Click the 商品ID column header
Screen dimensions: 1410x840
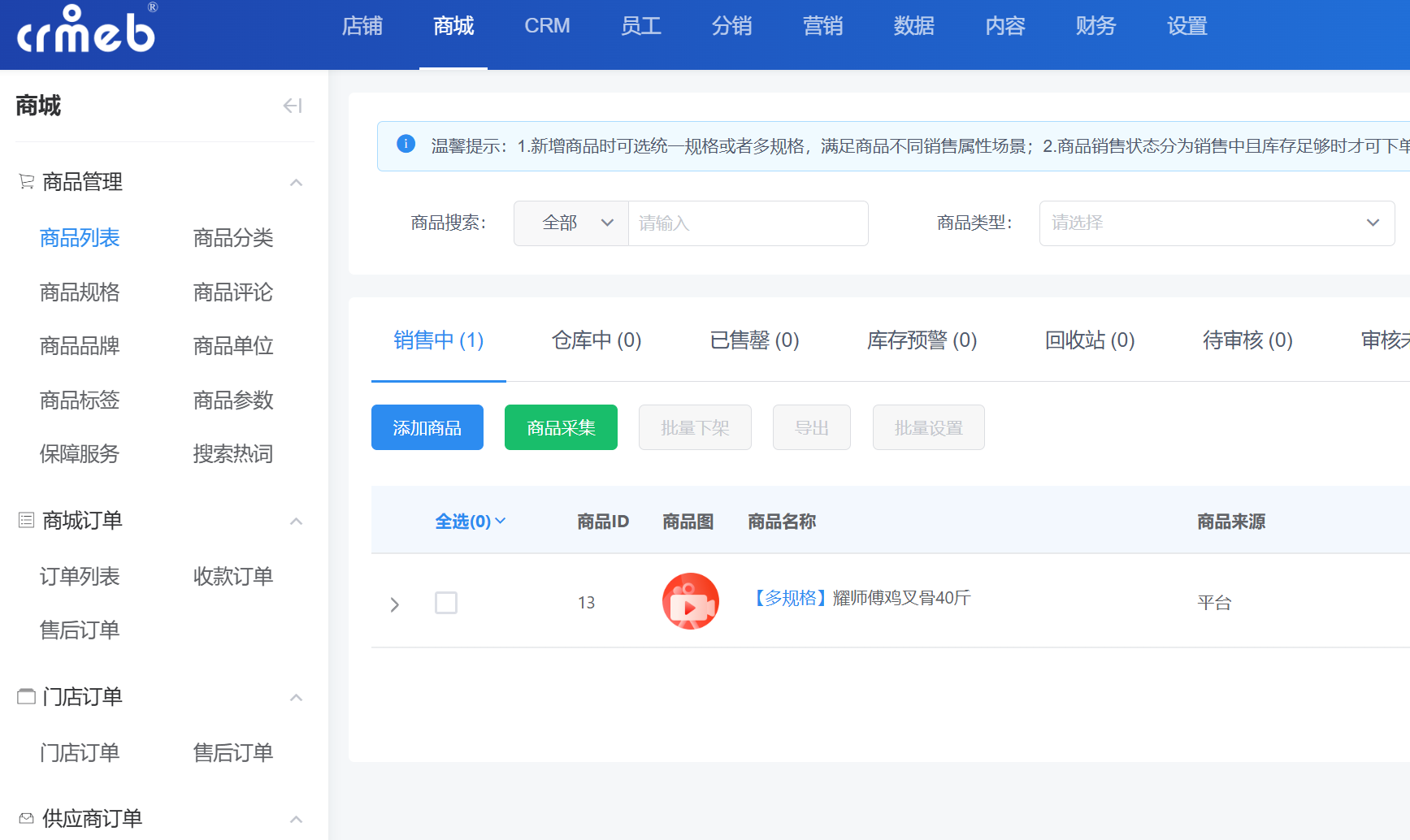603,522
